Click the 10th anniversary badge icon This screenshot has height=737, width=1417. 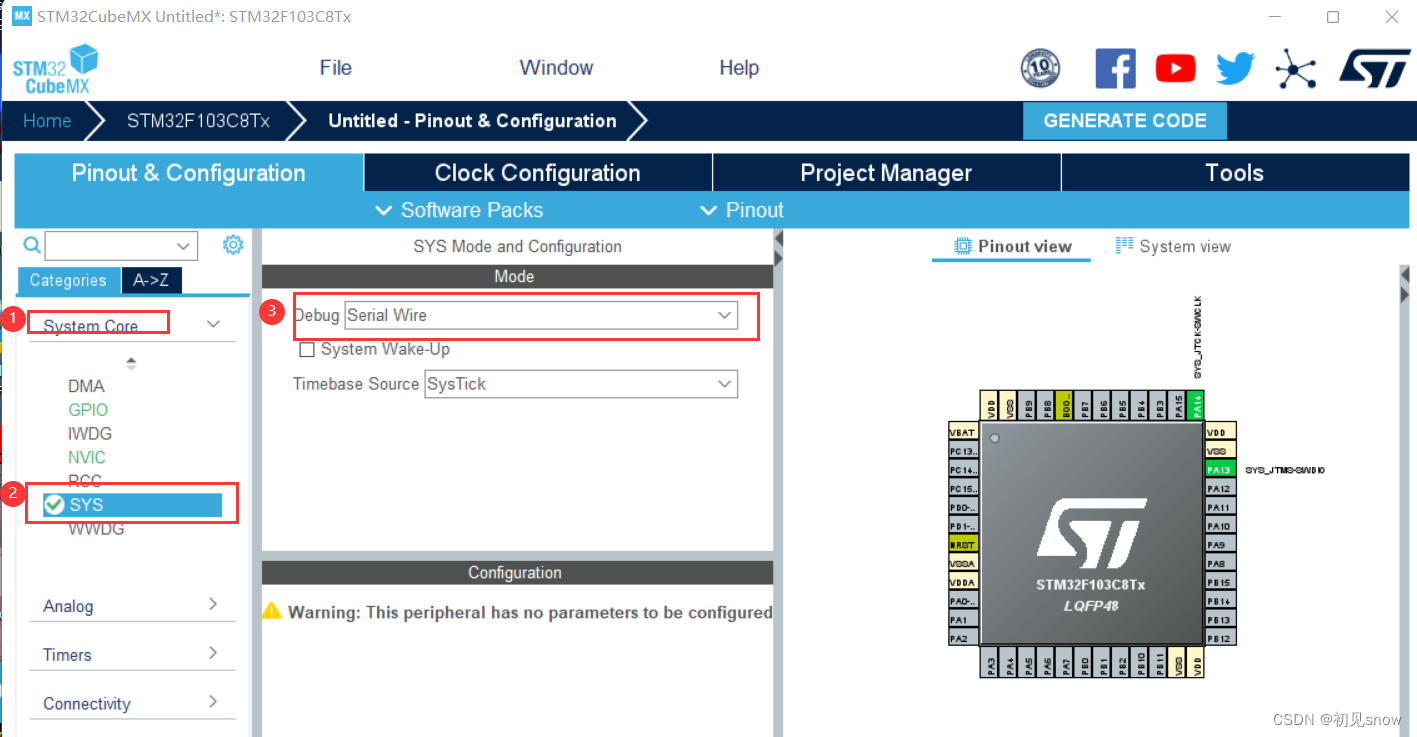tap(1040, 68)
